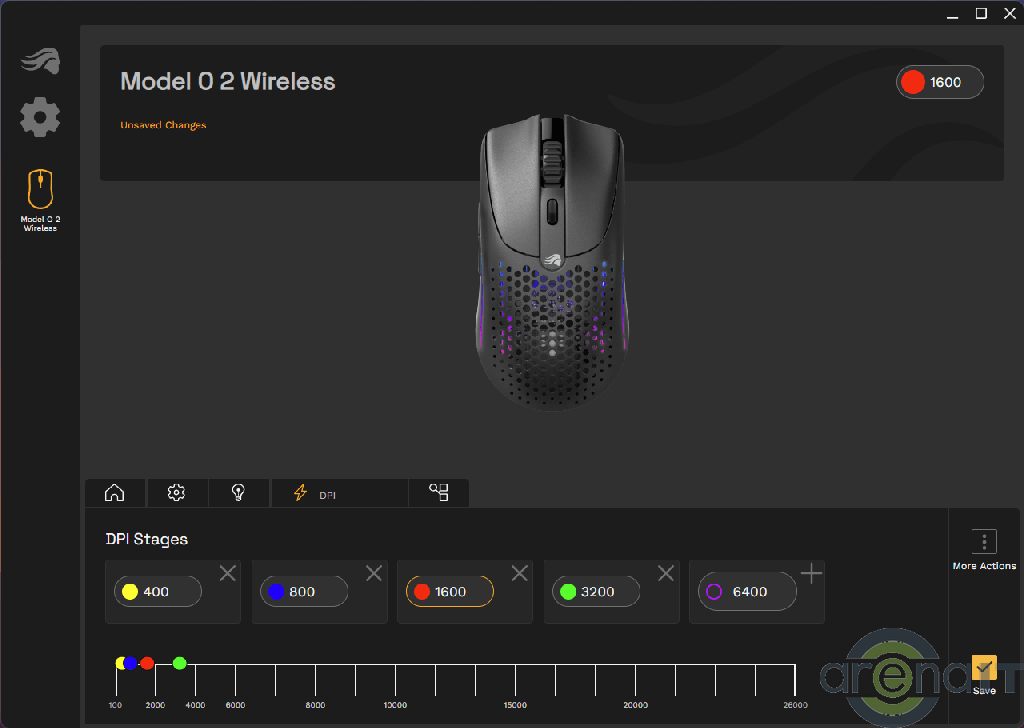The height and width of the screenshot is (728, 1024).
Task: Click the green marker on DPI slider
Action: [x=180, y=663]
